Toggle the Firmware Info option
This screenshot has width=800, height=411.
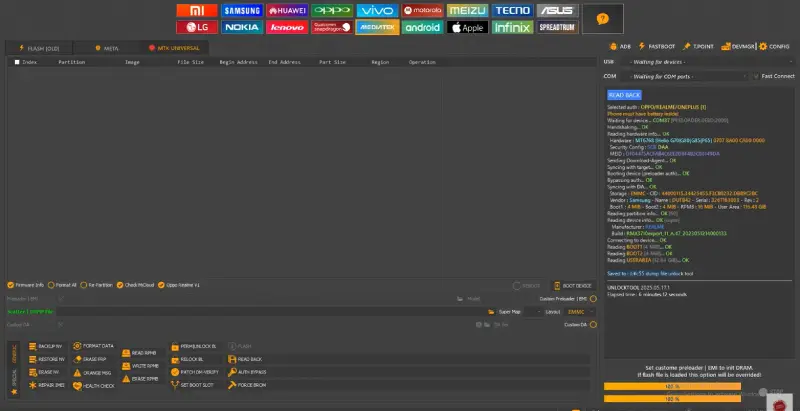click(x=26, y=285)
